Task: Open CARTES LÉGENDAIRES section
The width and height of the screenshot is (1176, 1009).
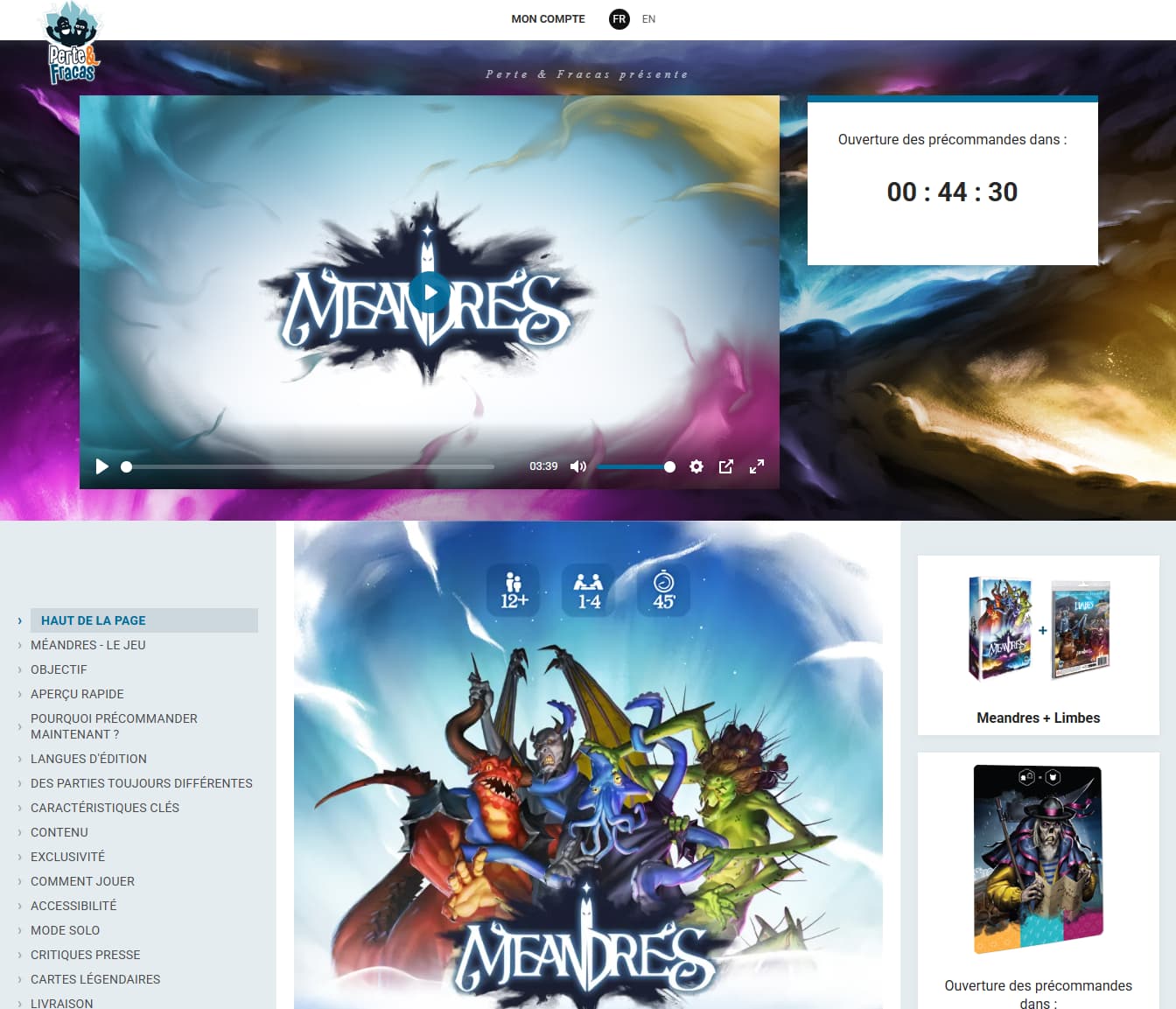Action: pos(95,979)
